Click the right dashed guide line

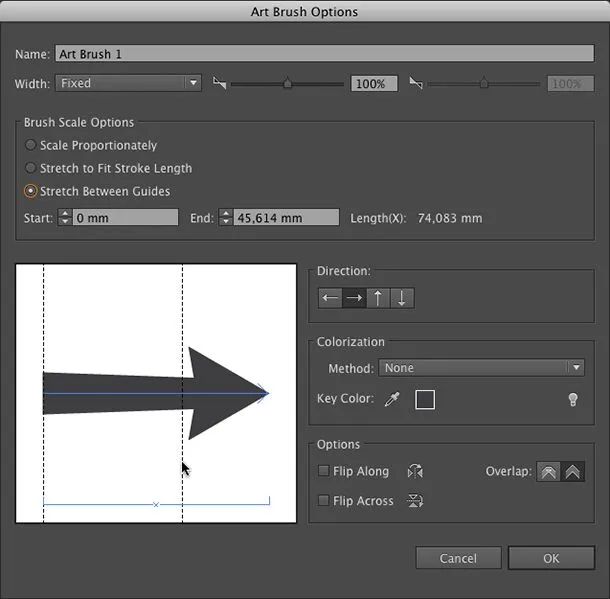182,393
